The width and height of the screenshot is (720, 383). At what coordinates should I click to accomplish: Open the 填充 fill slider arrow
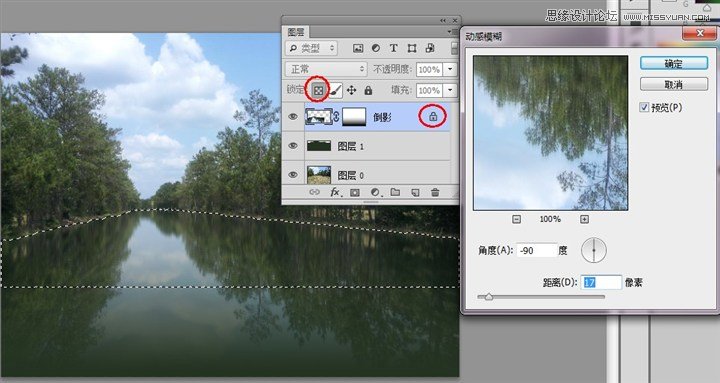coord(450,90)
